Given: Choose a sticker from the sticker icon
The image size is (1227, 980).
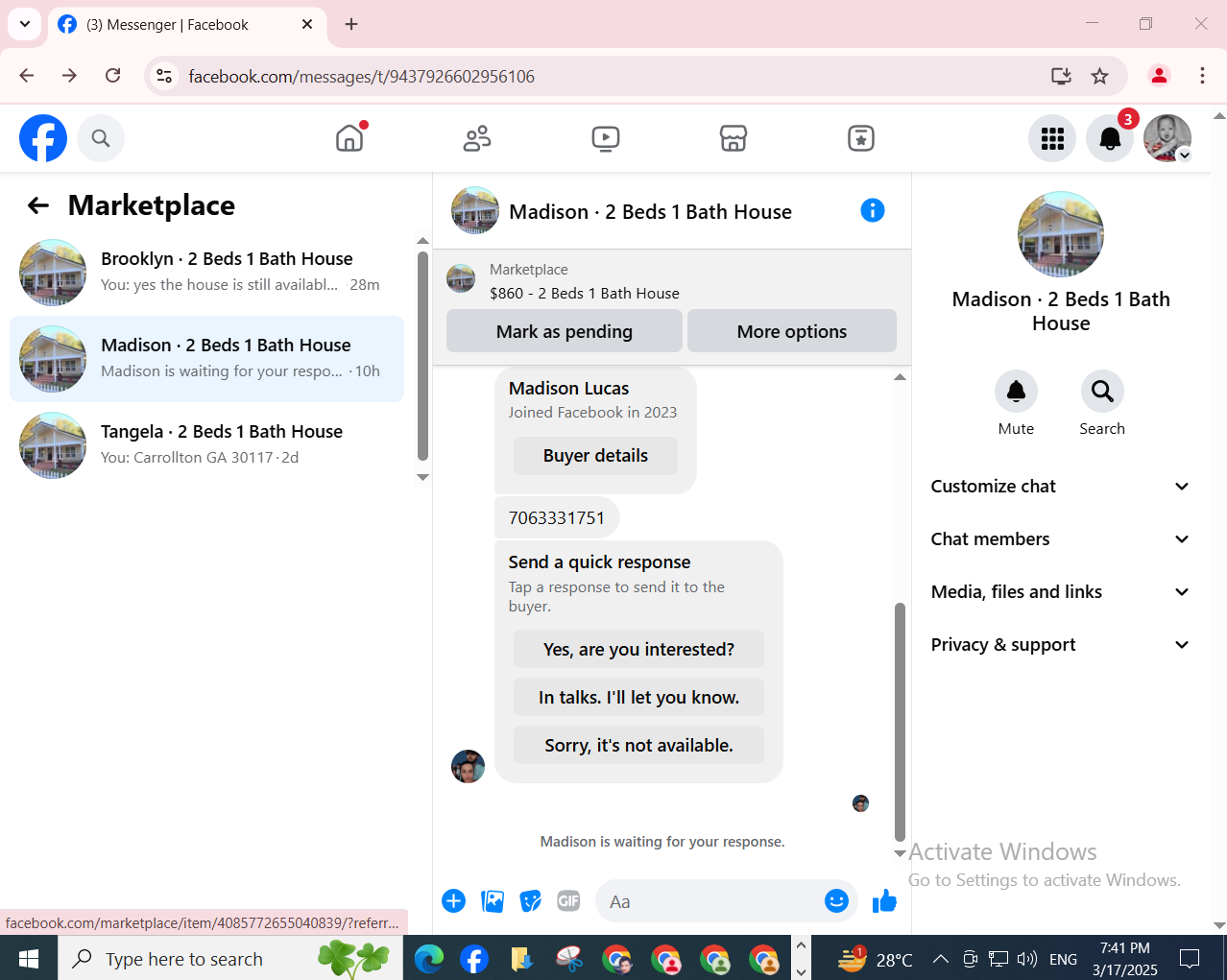Looking at the screenshot, I should [531, 900].
